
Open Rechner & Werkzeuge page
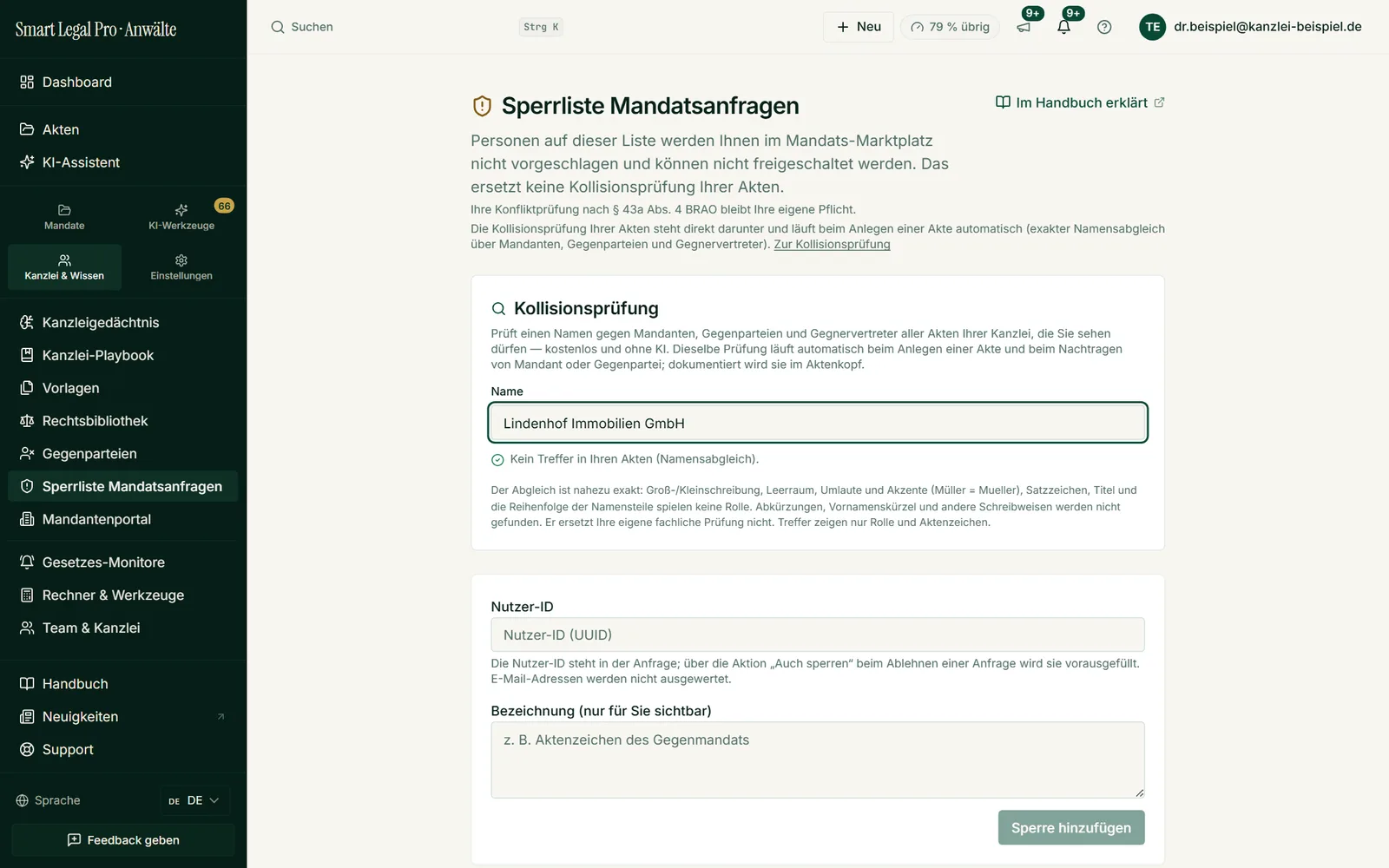[x=123, y=595]
